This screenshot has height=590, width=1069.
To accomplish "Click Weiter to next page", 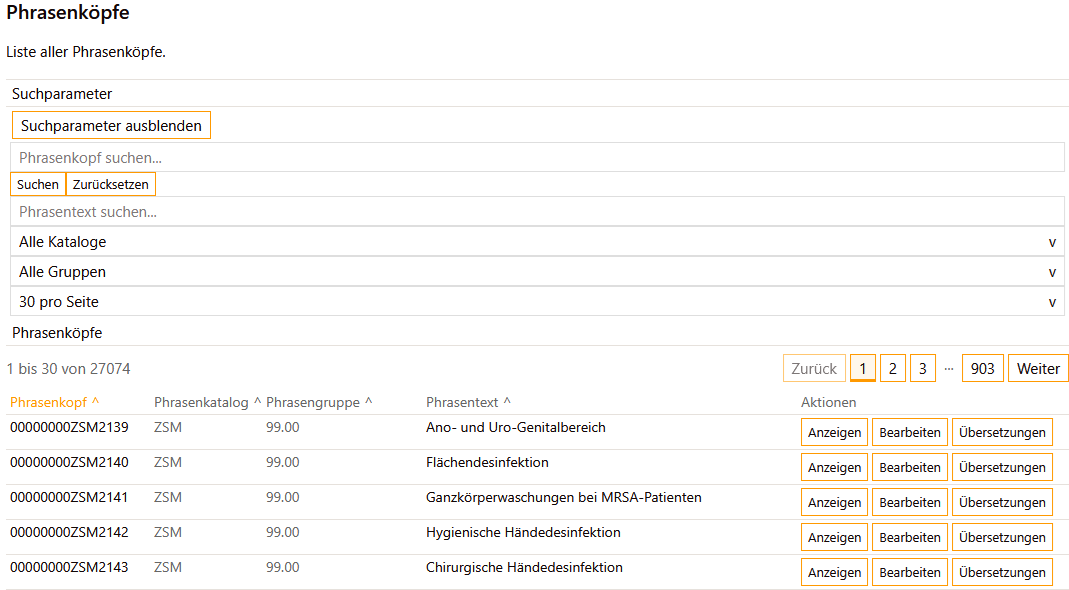I will coord(1038,368).
